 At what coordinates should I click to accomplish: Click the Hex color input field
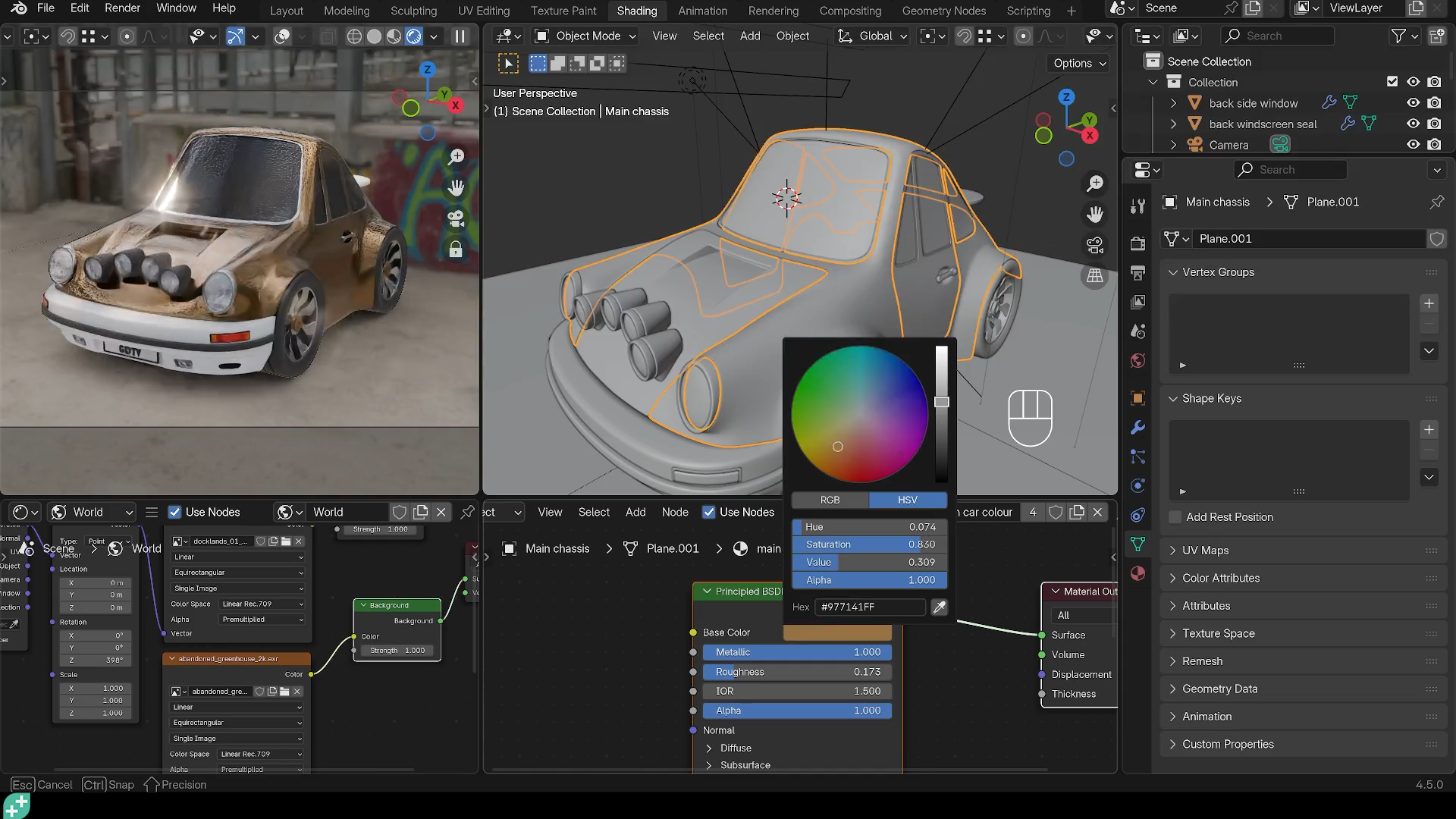pos(870,607)
